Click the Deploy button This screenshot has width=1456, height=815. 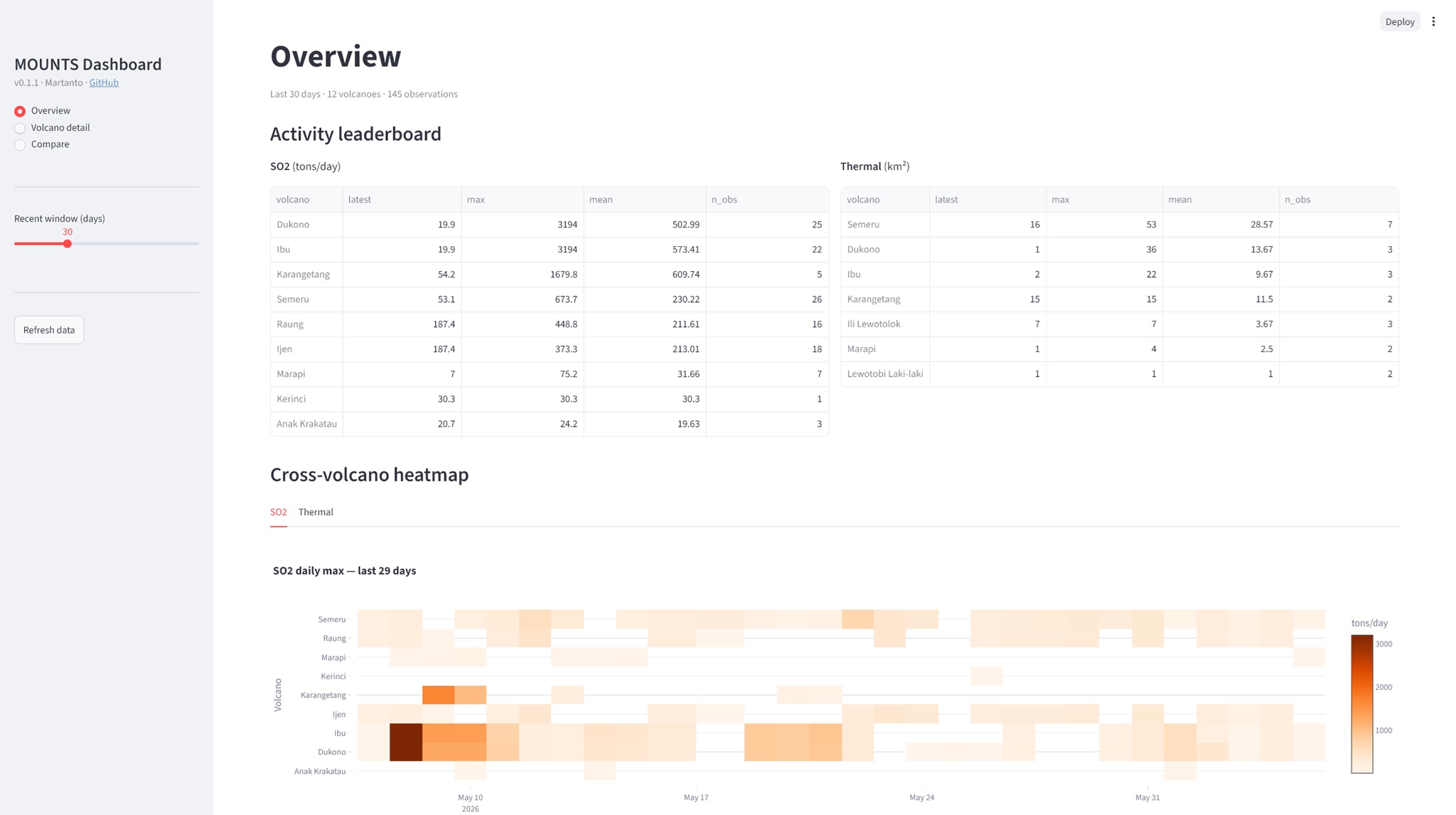coord(1399,21)
